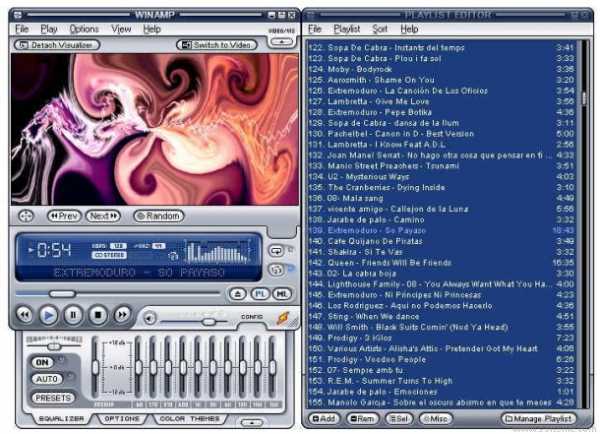Open the equalizer PRESETS menu
The image size is (600, 434).
click(53, 398)
